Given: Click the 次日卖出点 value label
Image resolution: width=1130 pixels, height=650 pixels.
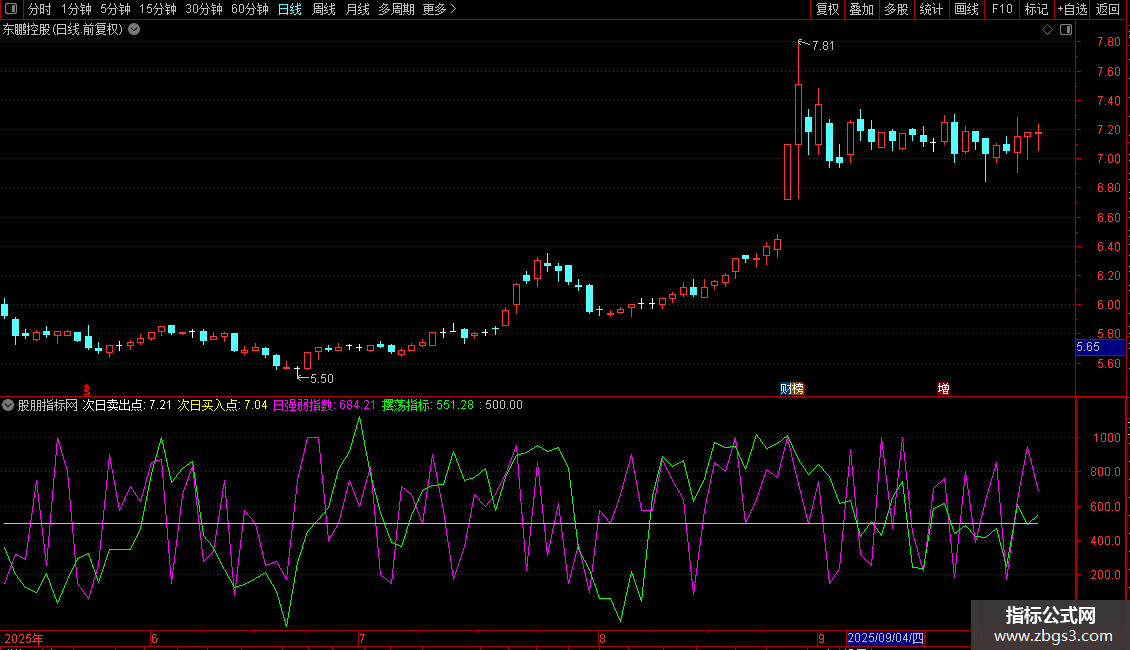Looking at the screenshot, I should pyautogui.click(x=127, y=405).
